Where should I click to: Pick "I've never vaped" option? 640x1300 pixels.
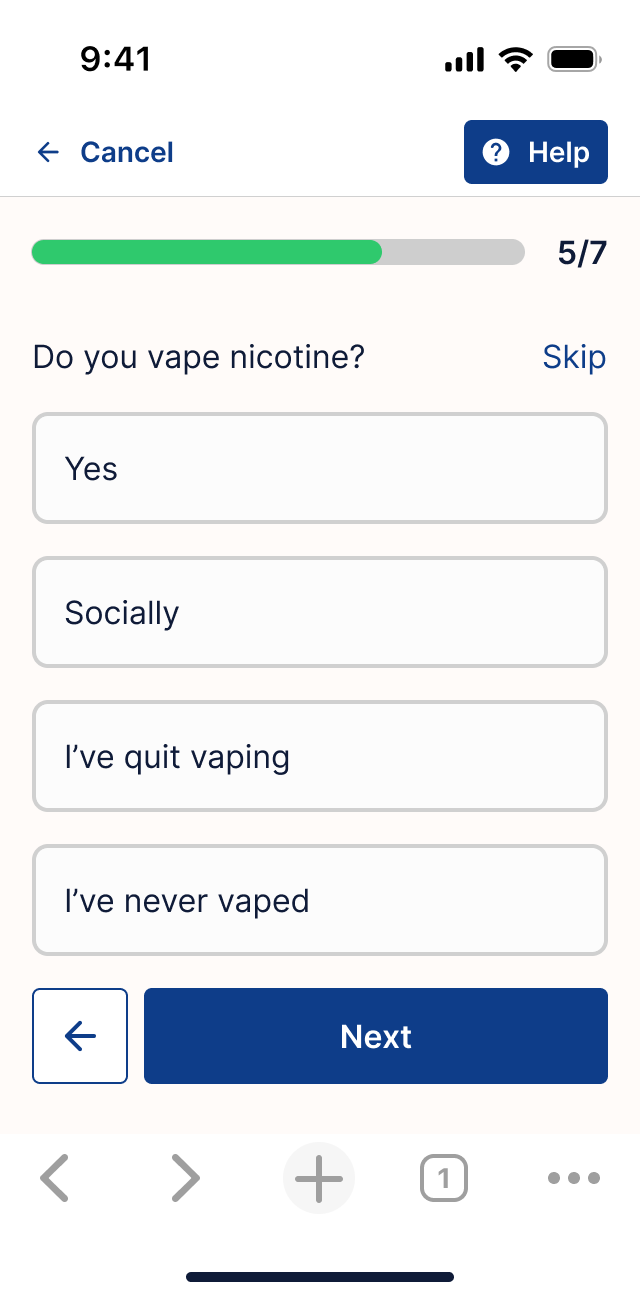[x=320, y=900]
